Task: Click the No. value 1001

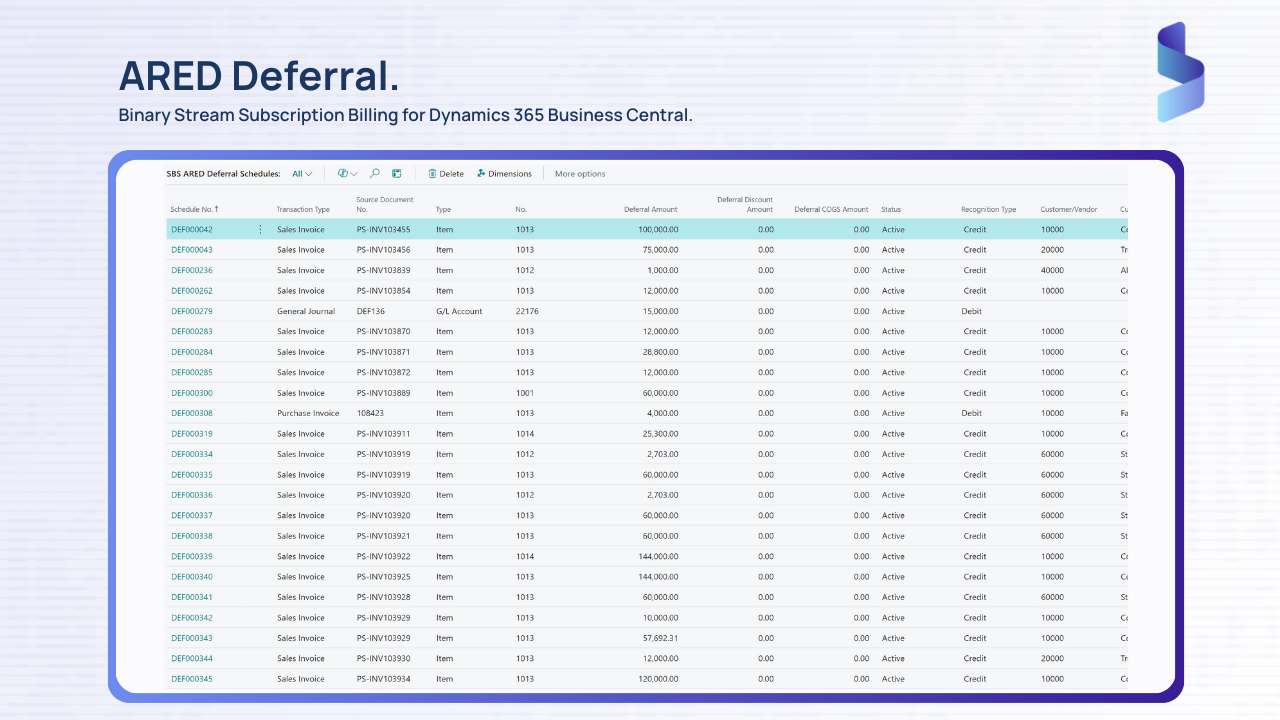Action: [525, 393]
